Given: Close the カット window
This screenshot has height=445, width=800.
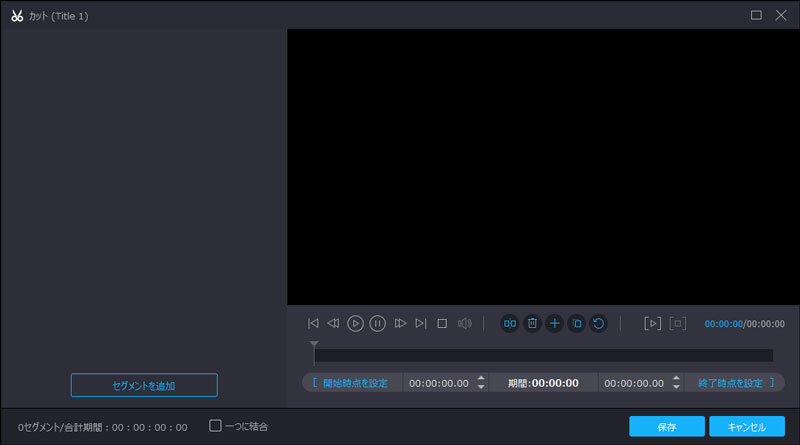Looking at the screenshot, I should pos(781,15).
